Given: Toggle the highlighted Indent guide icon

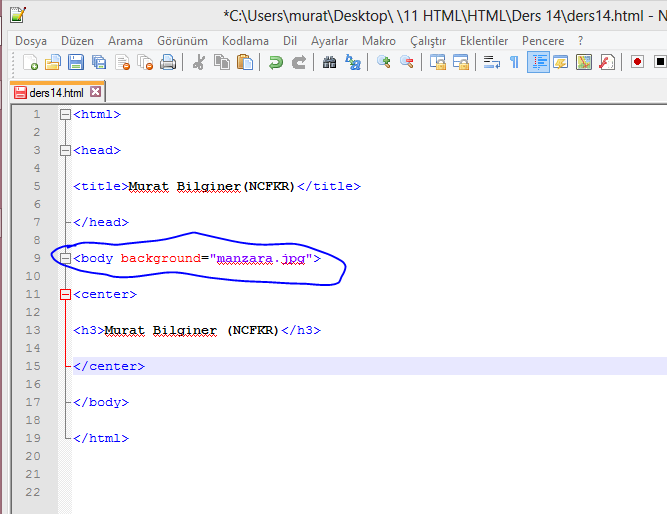Looking at the screenshot, I should 538,62.
